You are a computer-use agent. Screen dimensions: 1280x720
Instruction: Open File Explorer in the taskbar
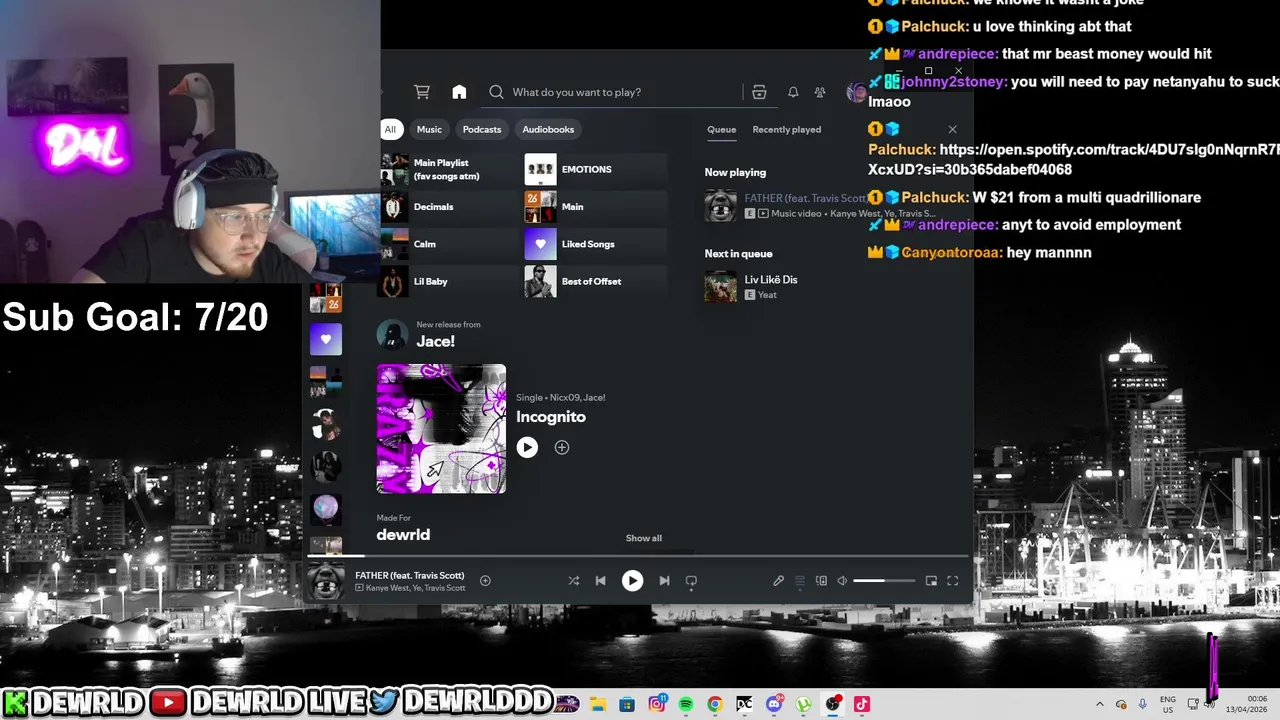(x=598, y=704)
